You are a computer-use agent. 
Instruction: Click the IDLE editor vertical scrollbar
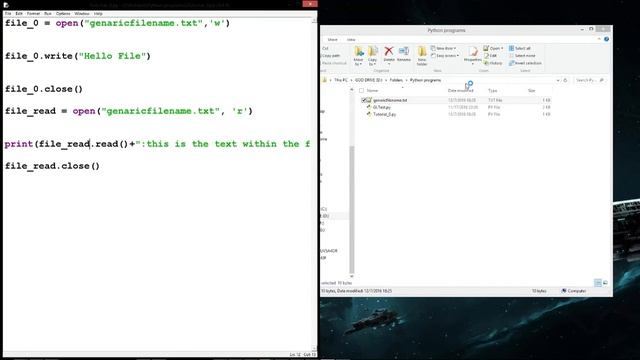coord(314,184)
